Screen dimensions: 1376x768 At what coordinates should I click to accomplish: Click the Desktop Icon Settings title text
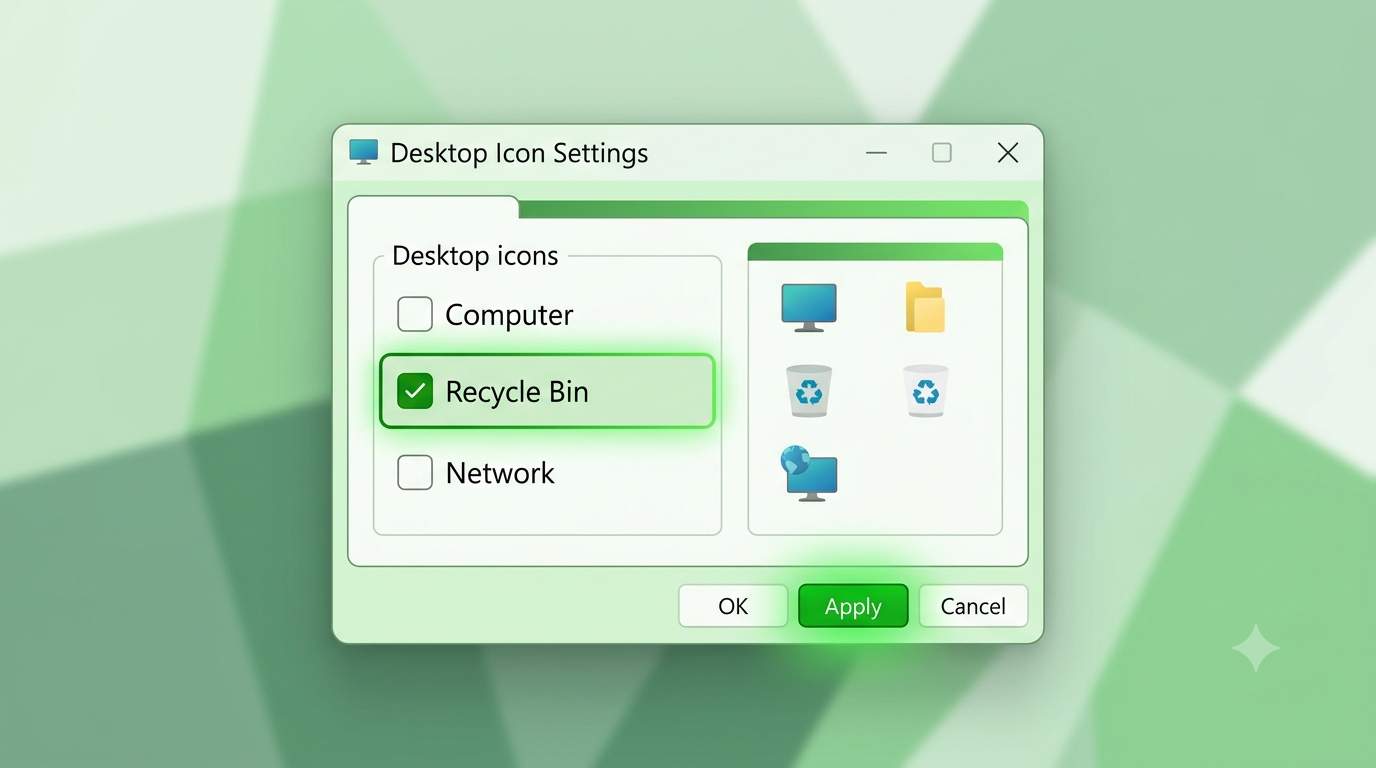pos(519,153)
